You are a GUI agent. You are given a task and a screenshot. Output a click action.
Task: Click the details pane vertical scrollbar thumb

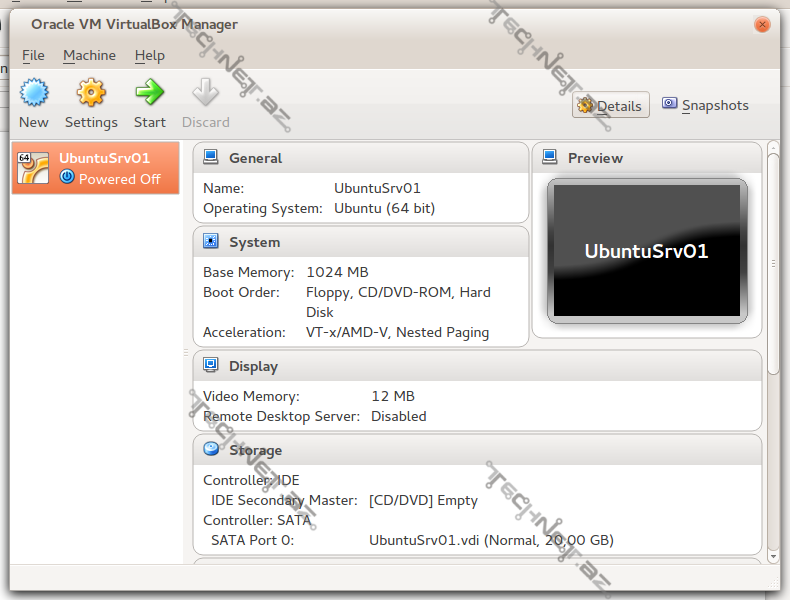tap(773, 263)
